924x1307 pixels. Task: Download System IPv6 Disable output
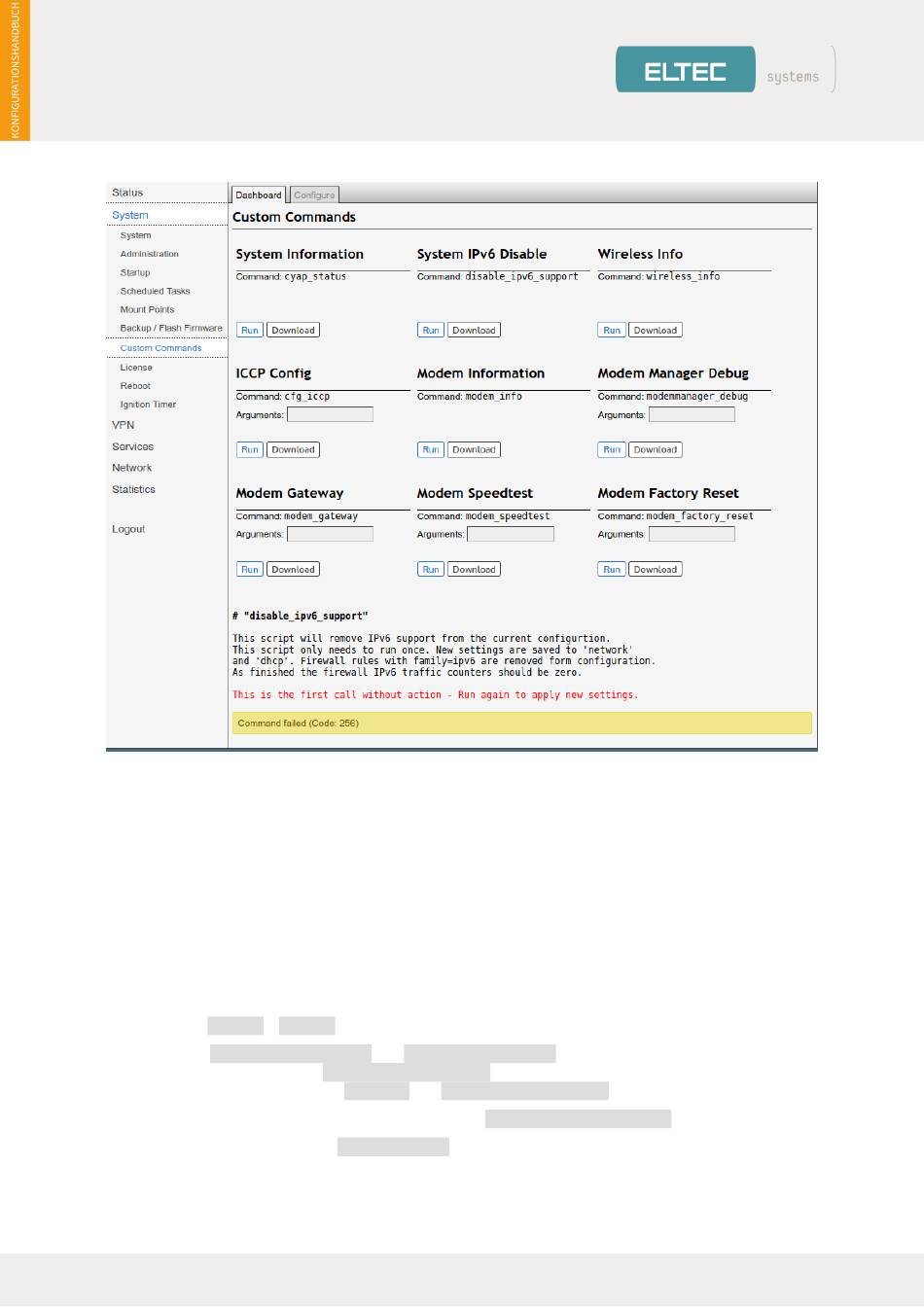(474, 330)
